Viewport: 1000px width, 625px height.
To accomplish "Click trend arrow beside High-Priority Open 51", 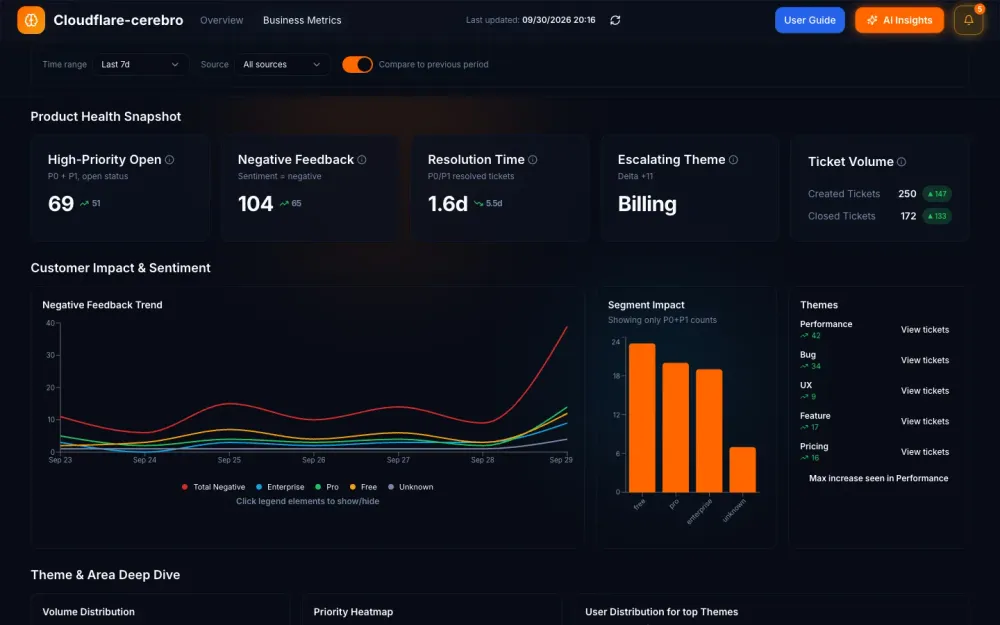I will point(84,203).
